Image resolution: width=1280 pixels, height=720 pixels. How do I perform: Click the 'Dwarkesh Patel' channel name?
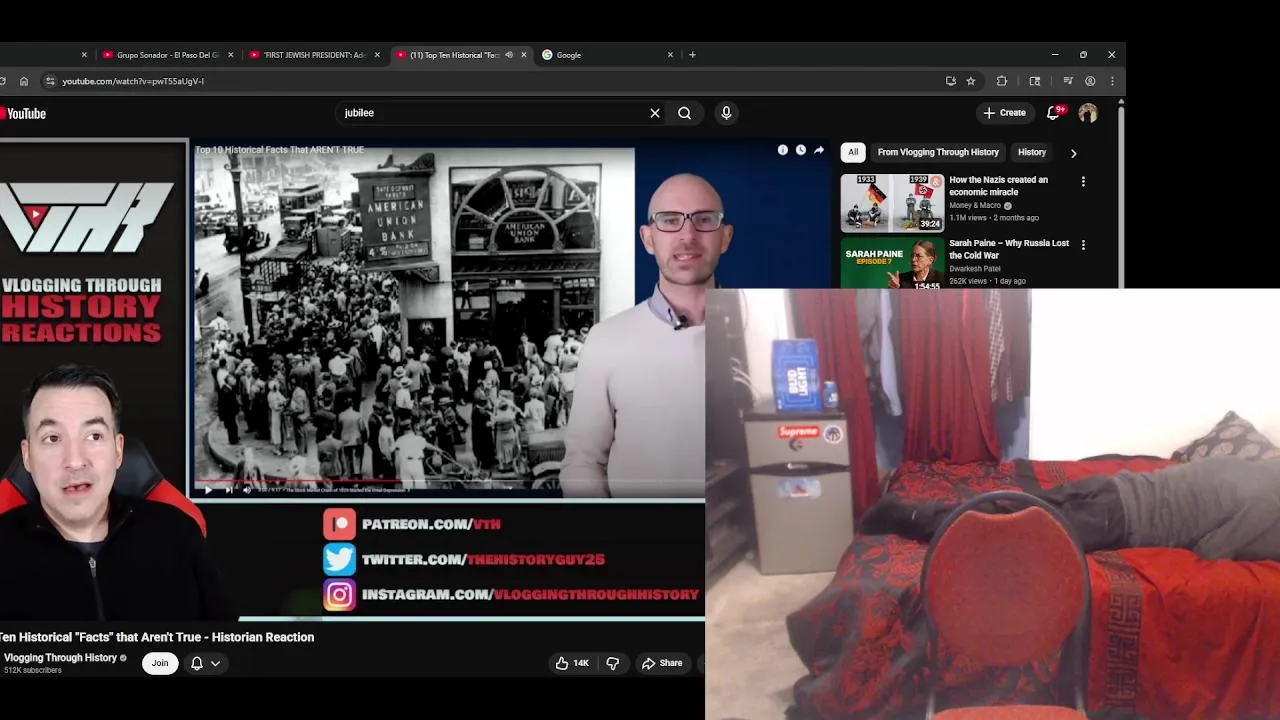975,269
